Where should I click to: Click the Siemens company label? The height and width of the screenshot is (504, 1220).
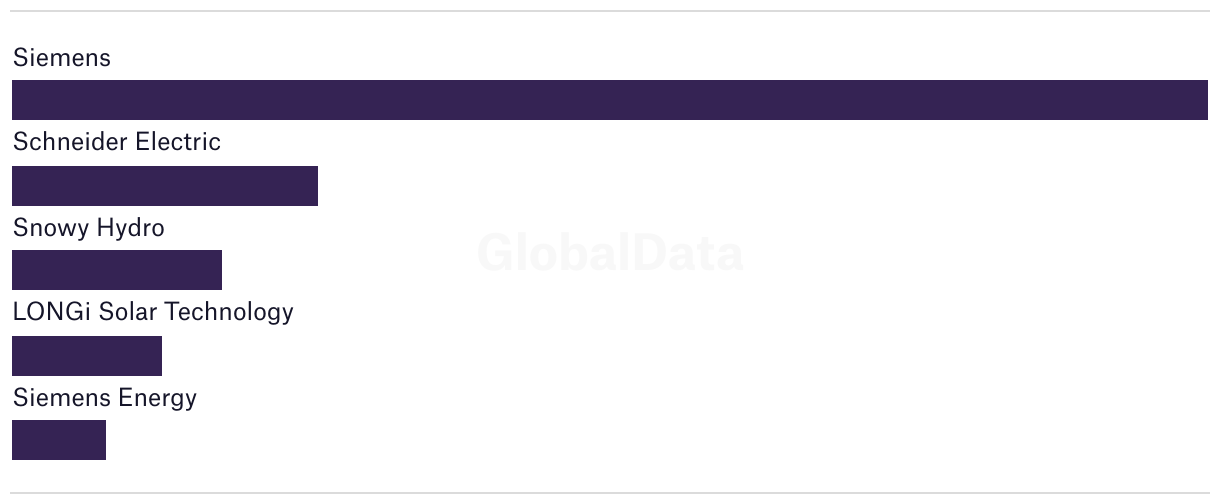pyautogui.click(x=62, y=58)
